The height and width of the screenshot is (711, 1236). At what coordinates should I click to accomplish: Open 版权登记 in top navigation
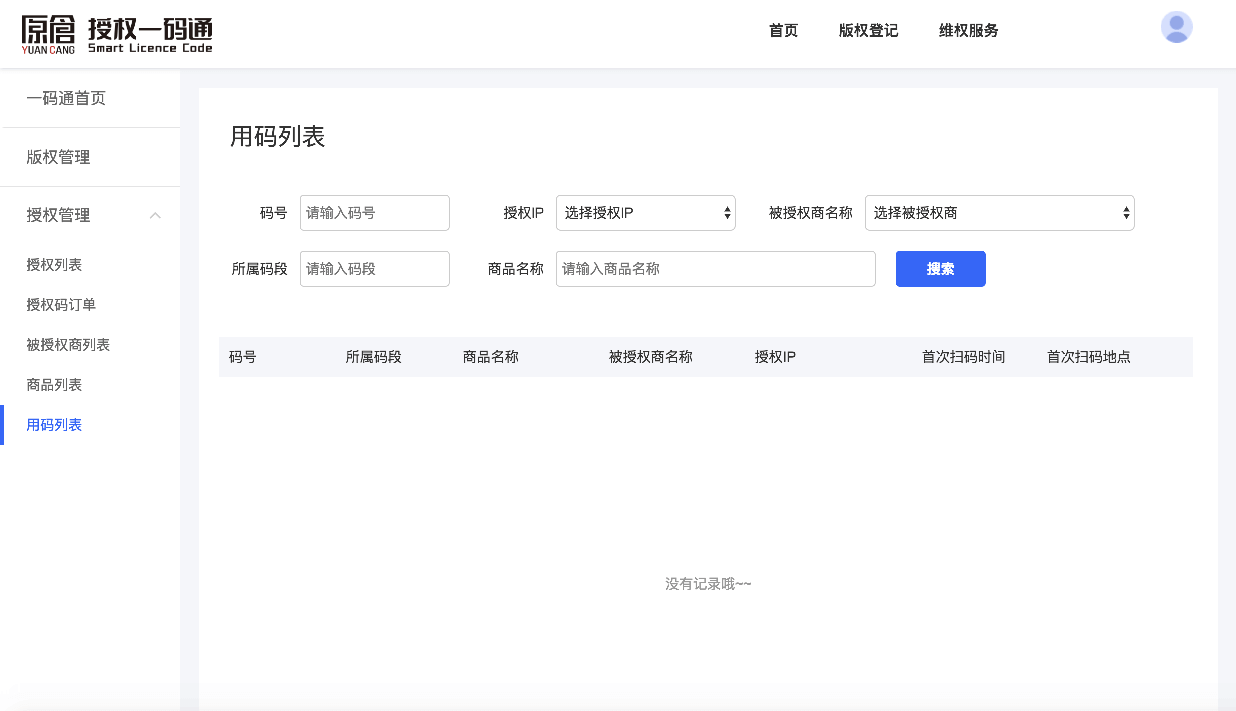coord(868,31)
